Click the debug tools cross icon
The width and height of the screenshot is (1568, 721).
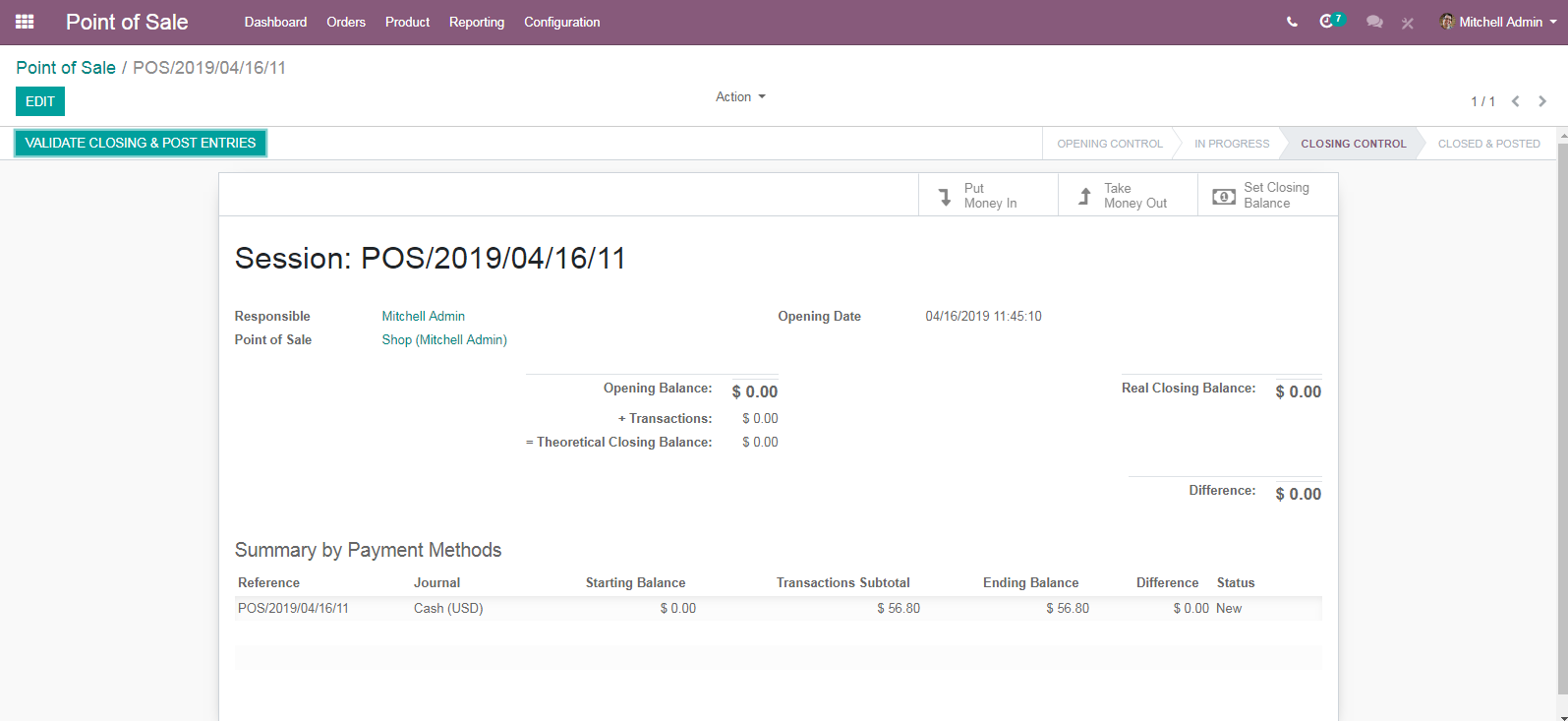click(x=1408, y=23)
